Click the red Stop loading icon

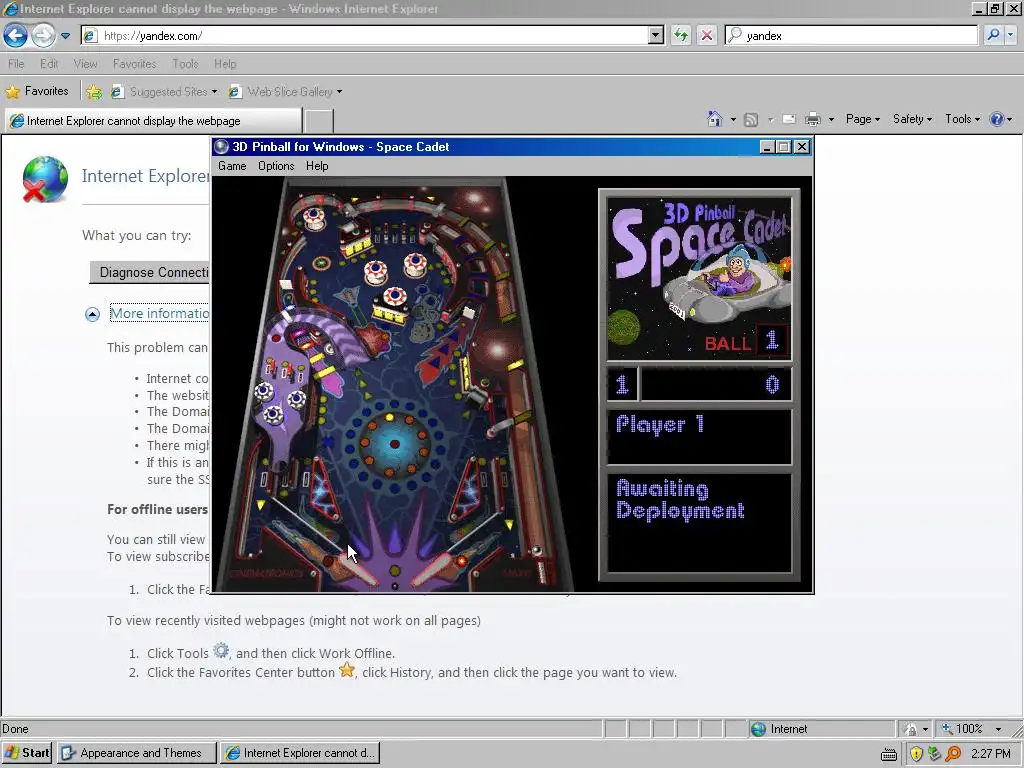tap(707, 36)
